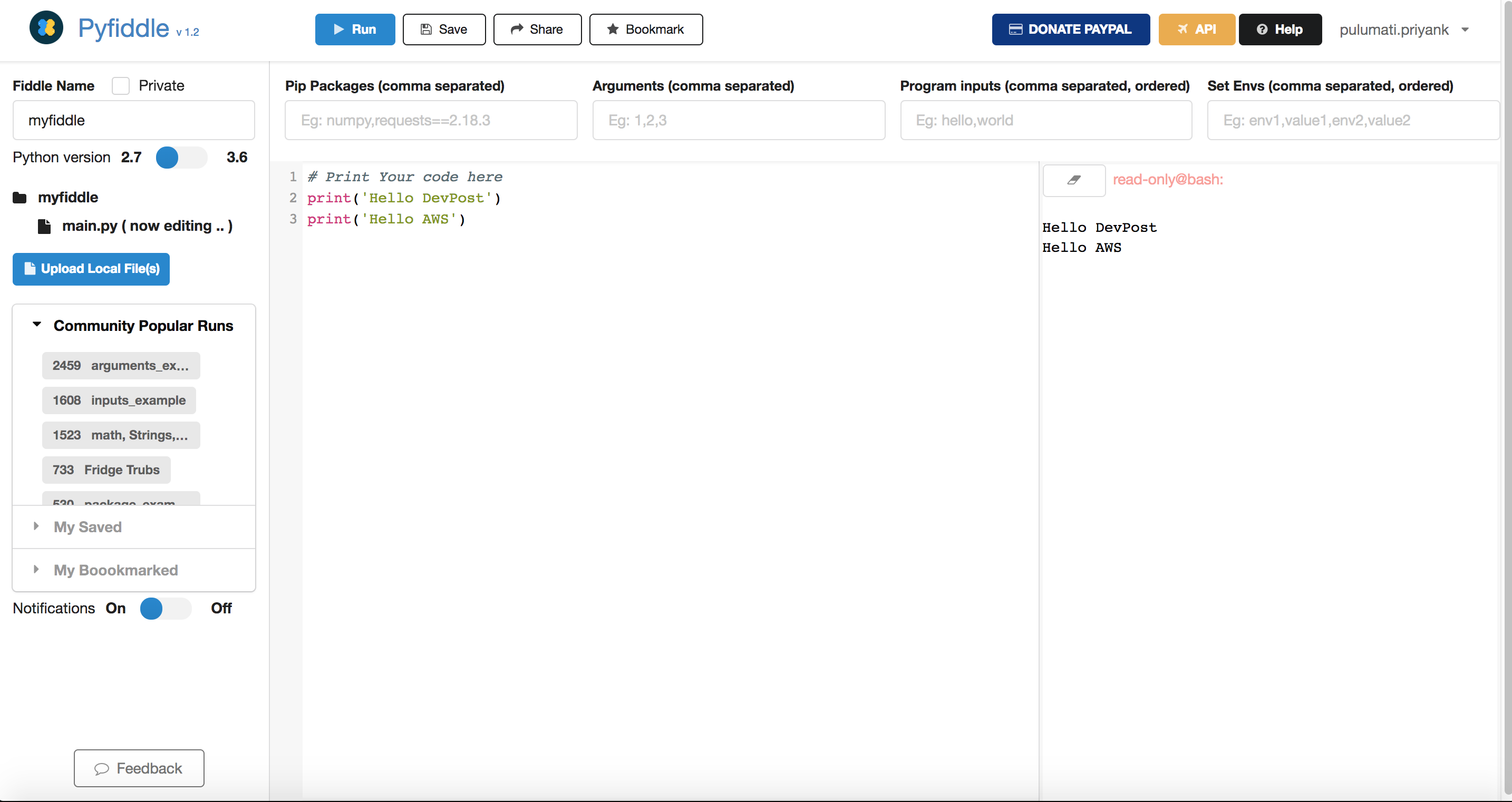Click the Pyfiddle logo icon

46,27
